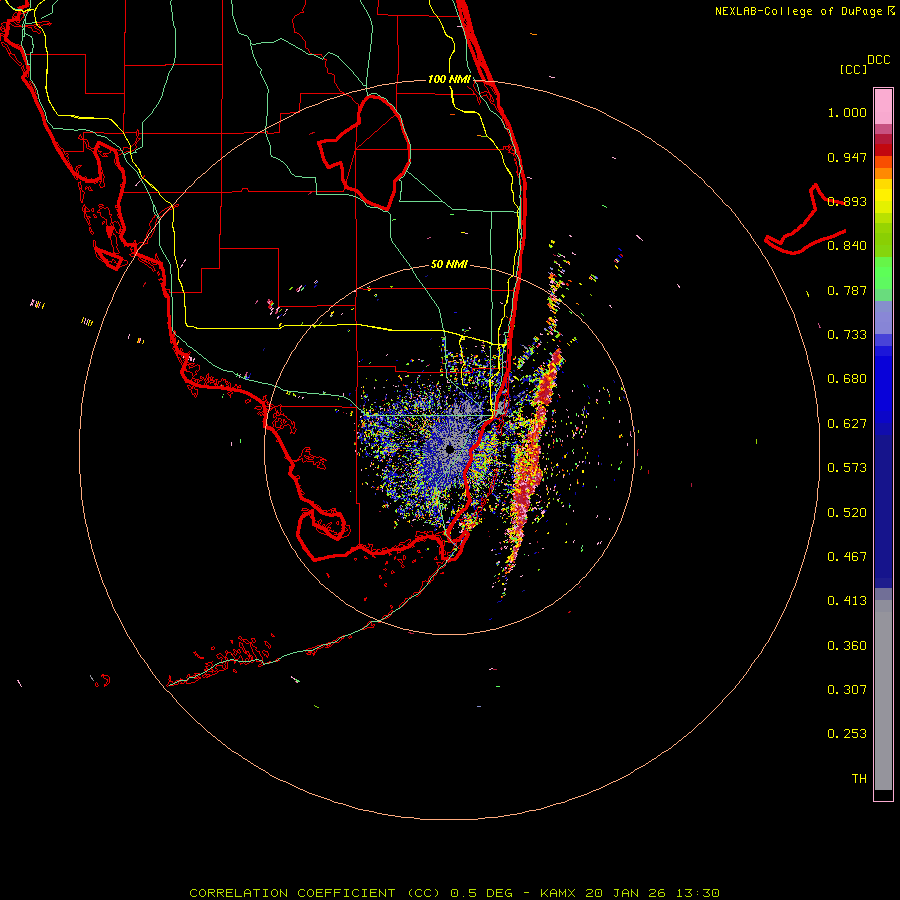Click the 100 NMI range ring label
This screenshot has width=900, height=900.
(x=449, y=79)
